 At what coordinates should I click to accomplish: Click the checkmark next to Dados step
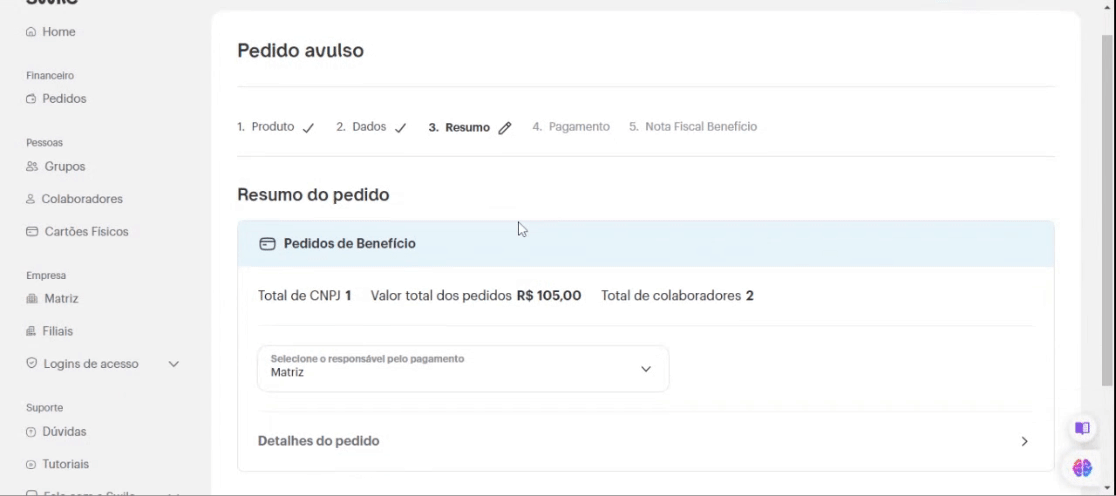click(x=400, y=128)
